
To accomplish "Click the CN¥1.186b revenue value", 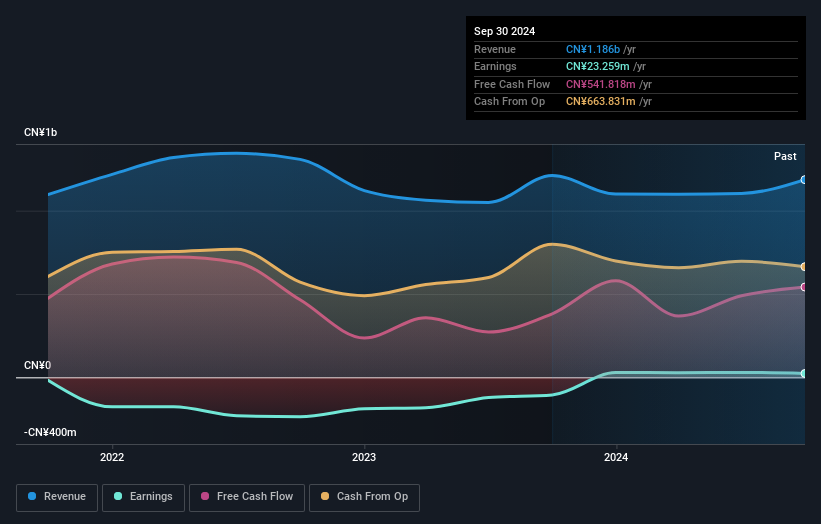I will coord(593,49).
